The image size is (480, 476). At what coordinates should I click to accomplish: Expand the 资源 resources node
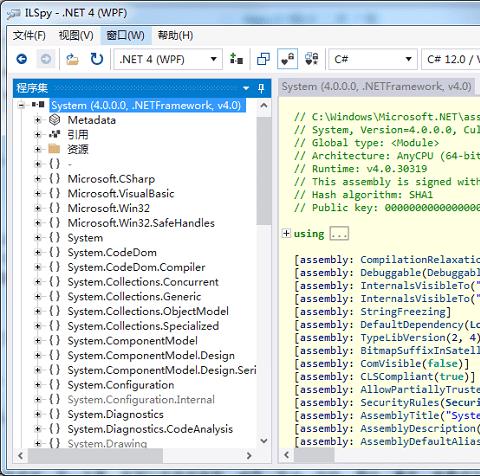38,149
